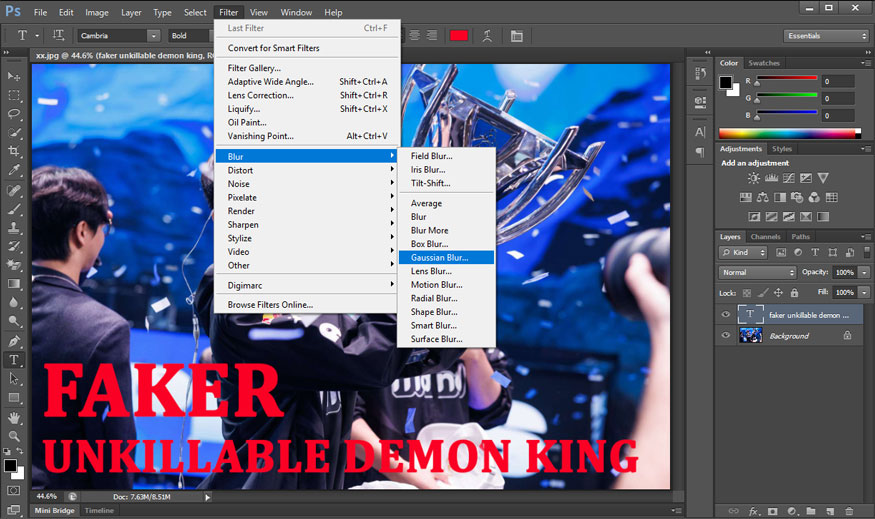Open the Window menu
This screenshot has width=875, height=519.
coord(296,12)
